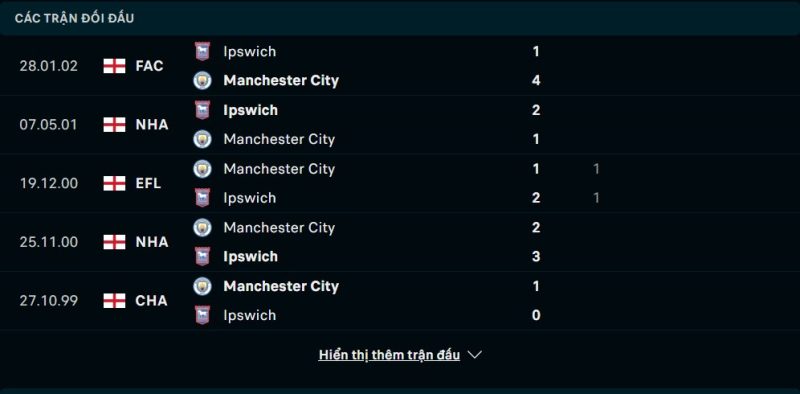Click the 27.10.99 match date
800x394 pixels.
pyautogui.click(x=49, y=301)
